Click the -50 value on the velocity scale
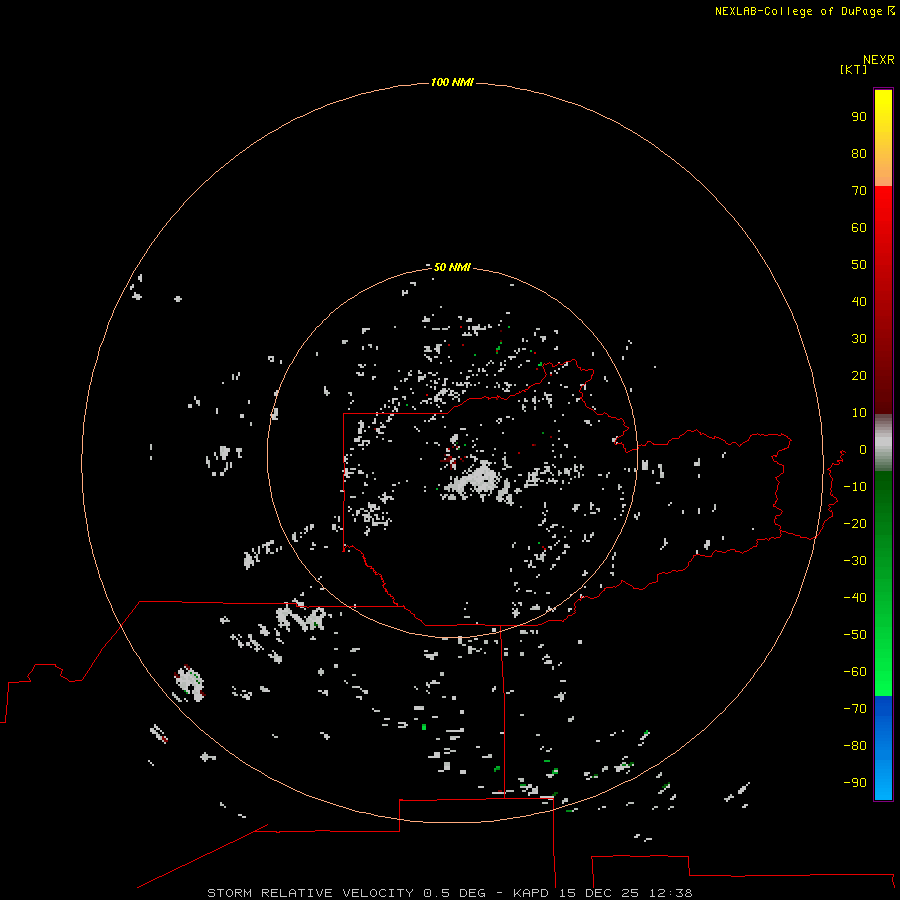The height and width of the screenshot is (900, 900). pyautogui.click(x=855, y=634)
